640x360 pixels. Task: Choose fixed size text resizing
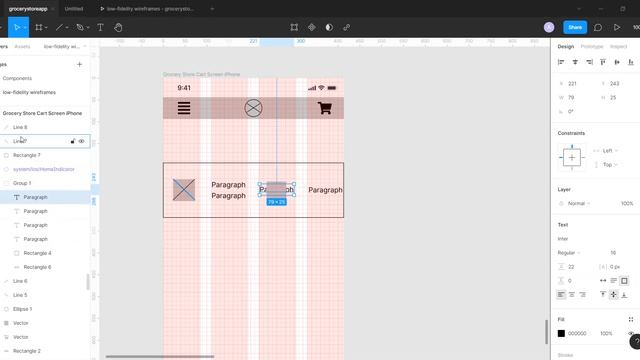point(624,280)
